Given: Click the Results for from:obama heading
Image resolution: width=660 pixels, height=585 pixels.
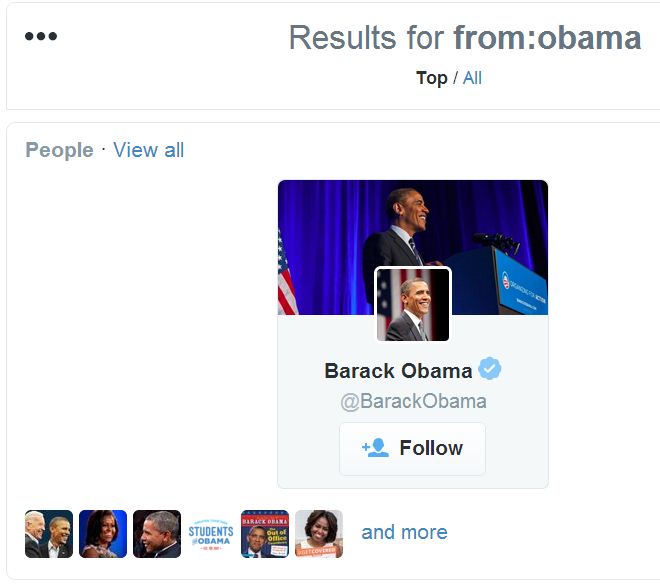Looking at the screenshot, I should click(x=464, y=38).
